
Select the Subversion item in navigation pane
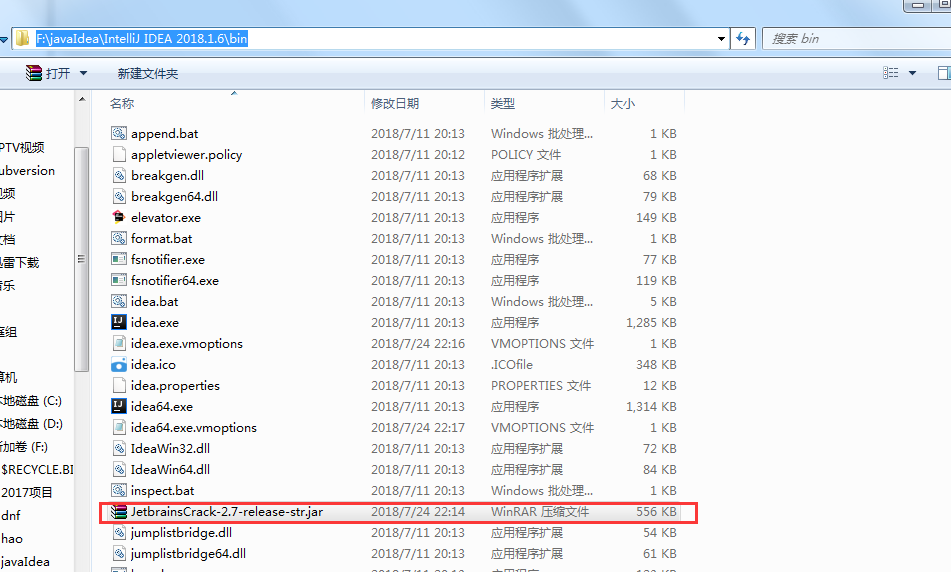click(x=27, y=170)
